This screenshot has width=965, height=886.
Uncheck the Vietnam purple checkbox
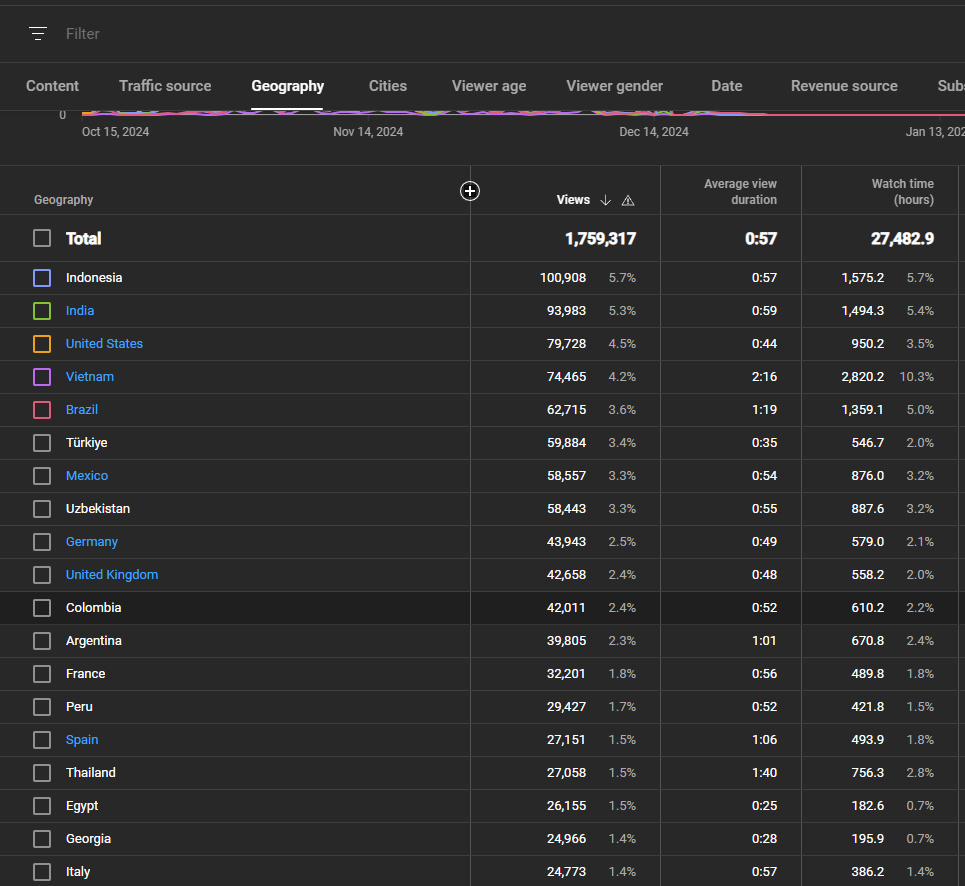(x=42, y=377)
